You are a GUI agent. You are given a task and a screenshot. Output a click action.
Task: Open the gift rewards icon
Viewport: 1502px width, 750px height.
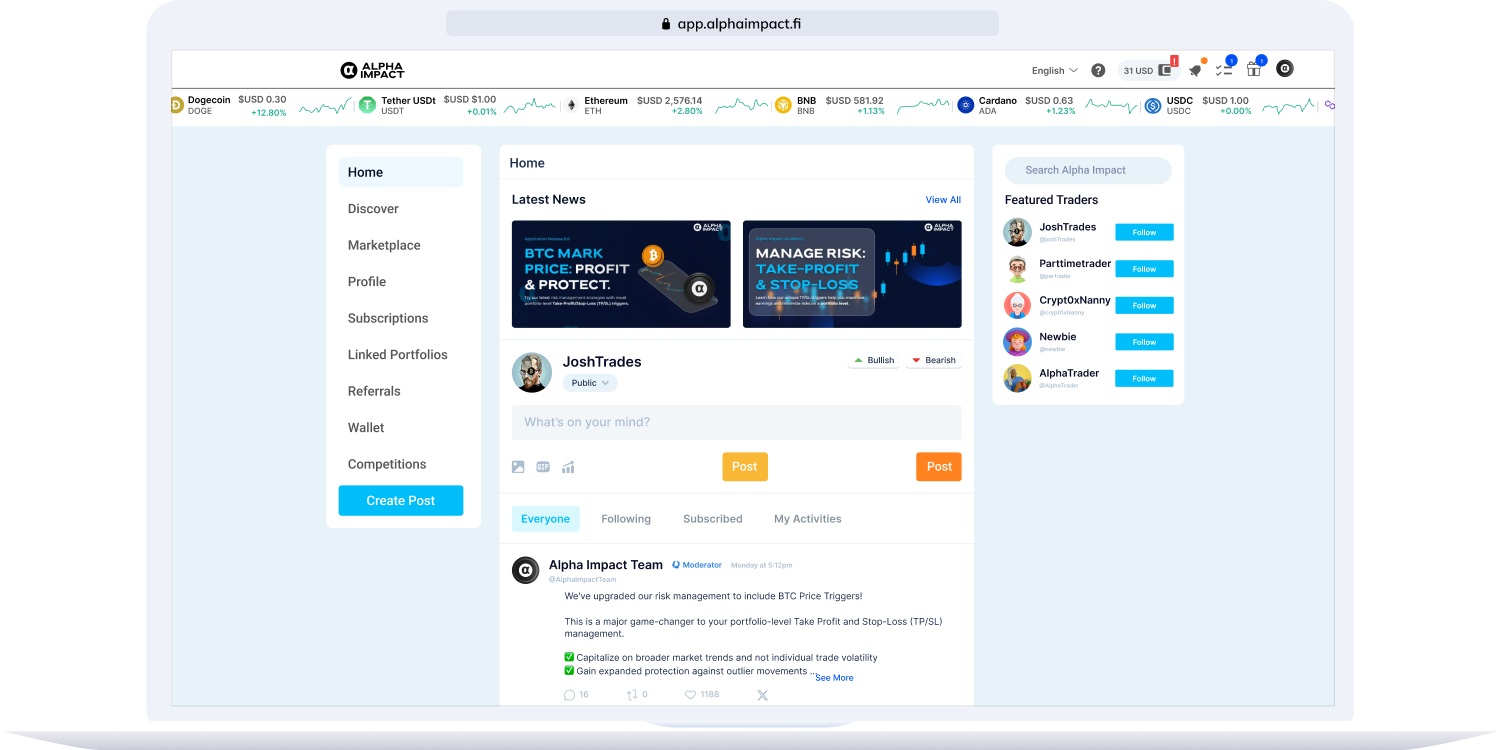(1253, 69)
